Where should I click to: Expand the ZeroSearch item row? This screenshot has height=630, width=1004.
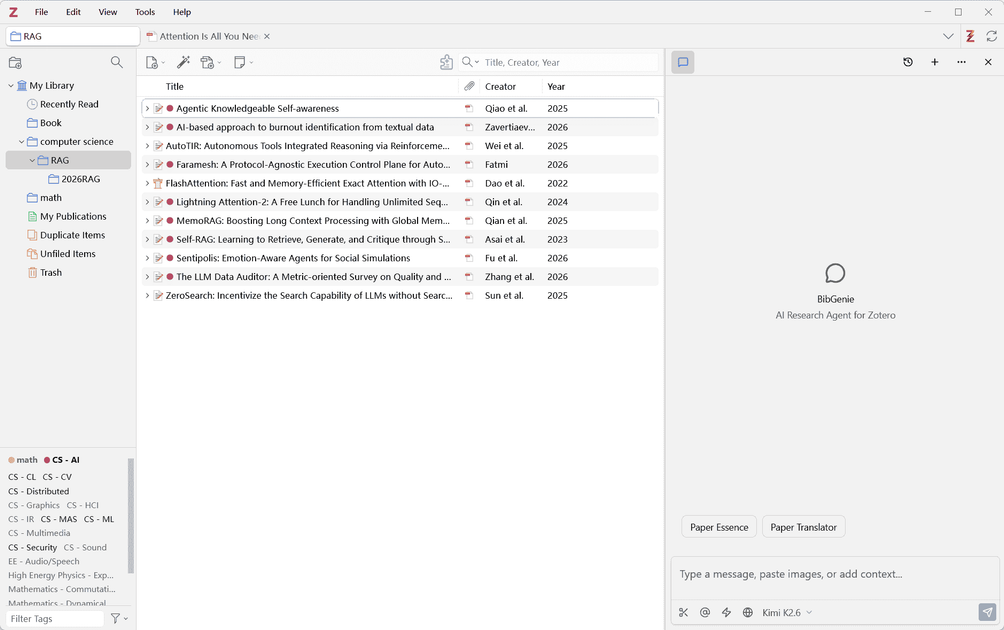click(147, 295)
